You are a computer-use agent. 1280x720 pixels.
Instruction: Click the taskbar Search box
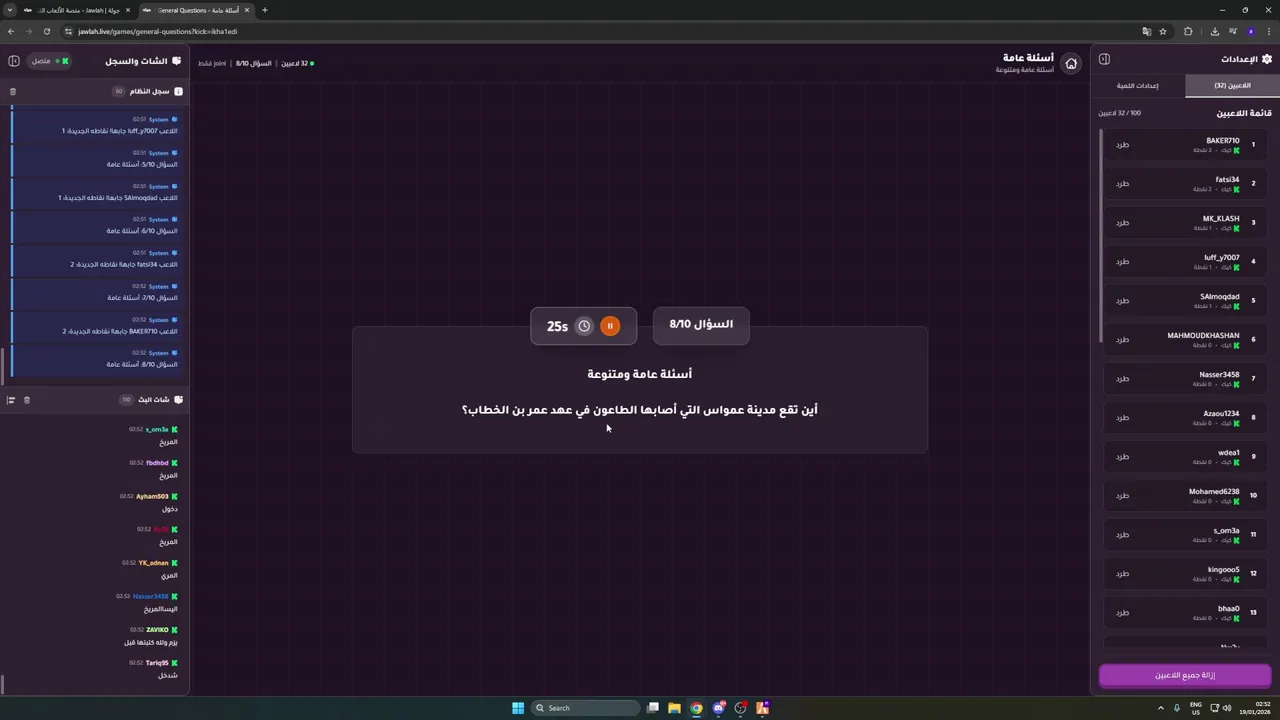click(x=585, y=708)
